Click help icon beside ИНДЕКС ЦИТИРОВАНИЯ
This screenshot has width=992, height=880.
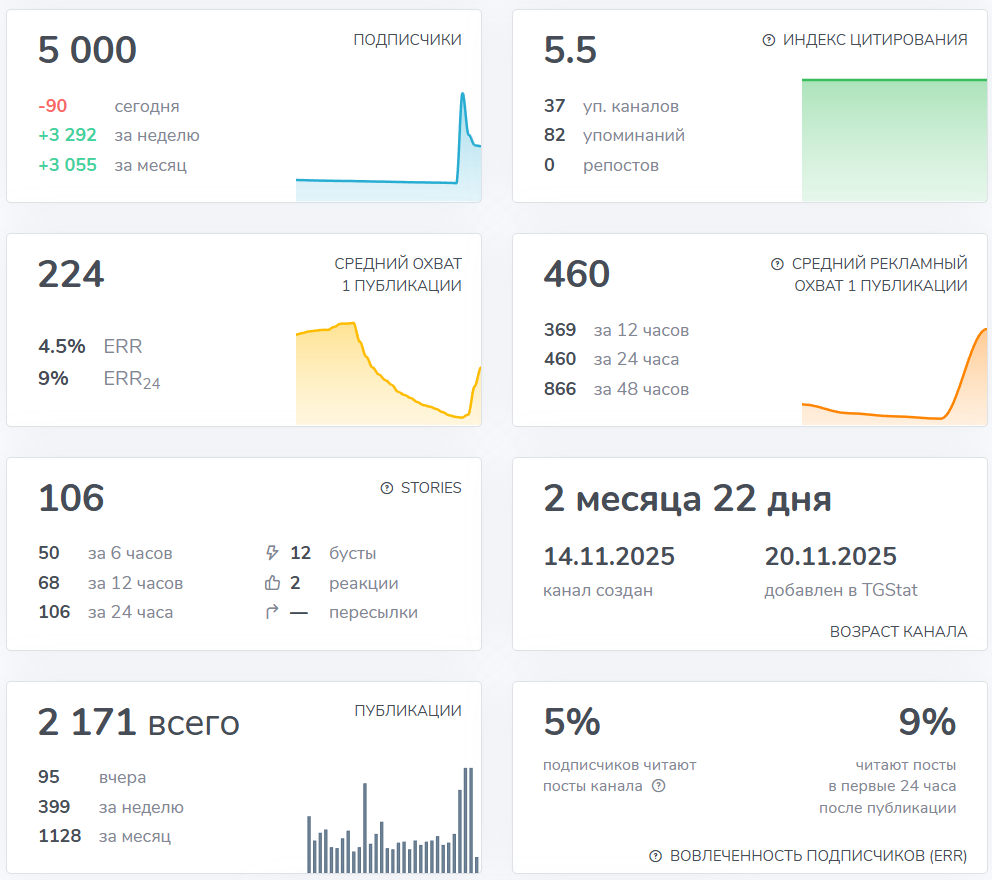point(769,40)
